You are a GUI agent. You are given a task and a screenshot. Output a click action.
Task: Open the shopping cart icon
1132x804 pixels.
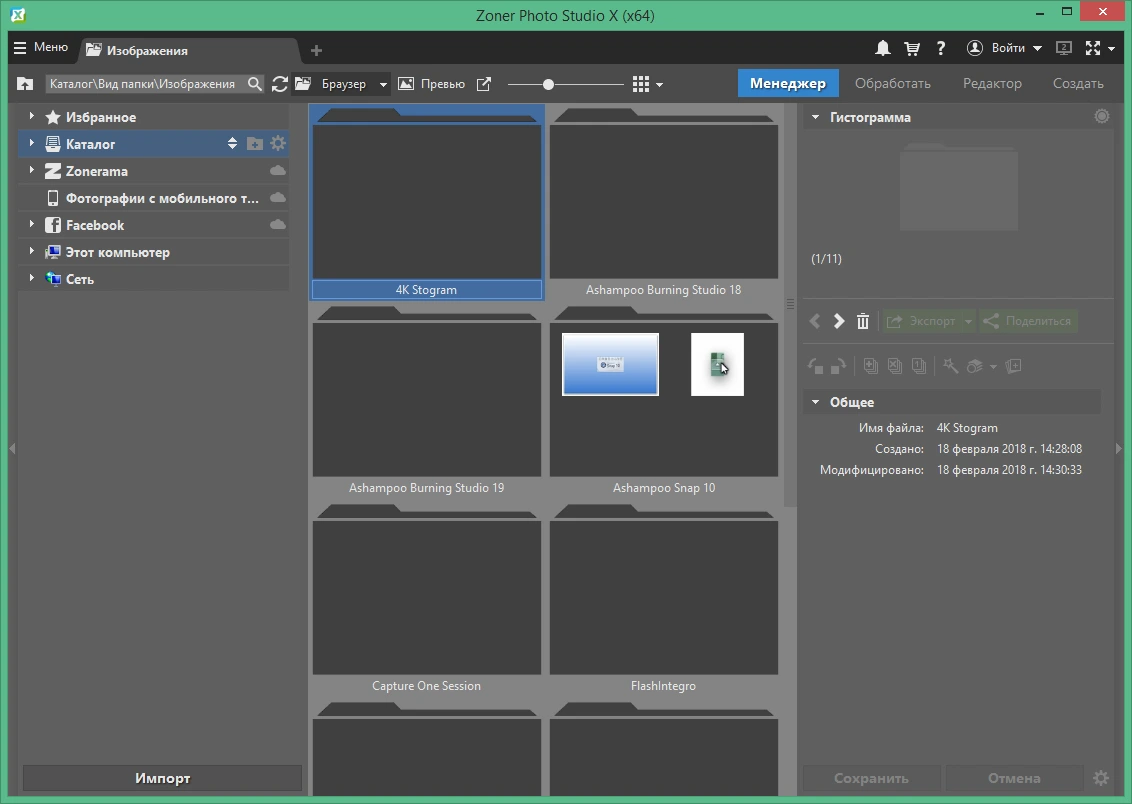(x=912, y=48)
